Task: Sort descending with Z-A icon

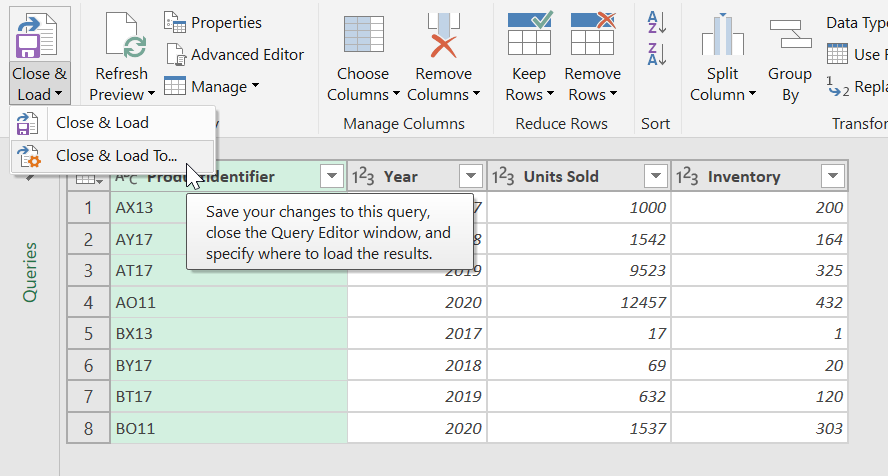Action: [x=656, y=54]
